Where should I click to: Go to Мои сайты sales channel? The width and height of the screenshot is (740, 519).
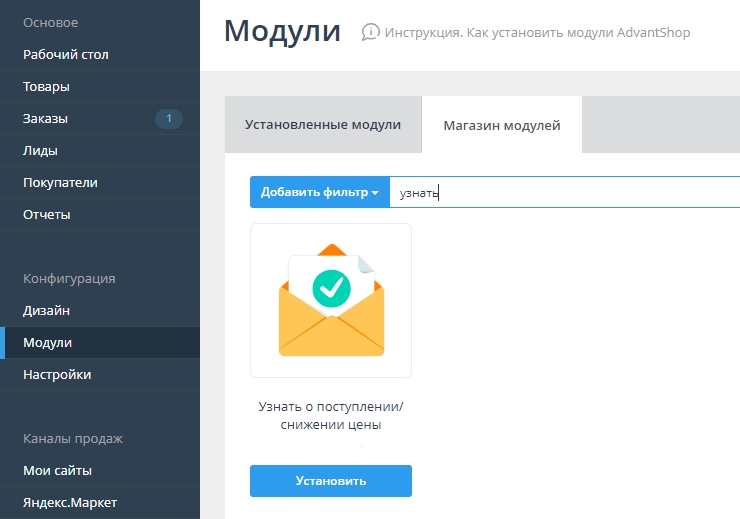(57, 471)
